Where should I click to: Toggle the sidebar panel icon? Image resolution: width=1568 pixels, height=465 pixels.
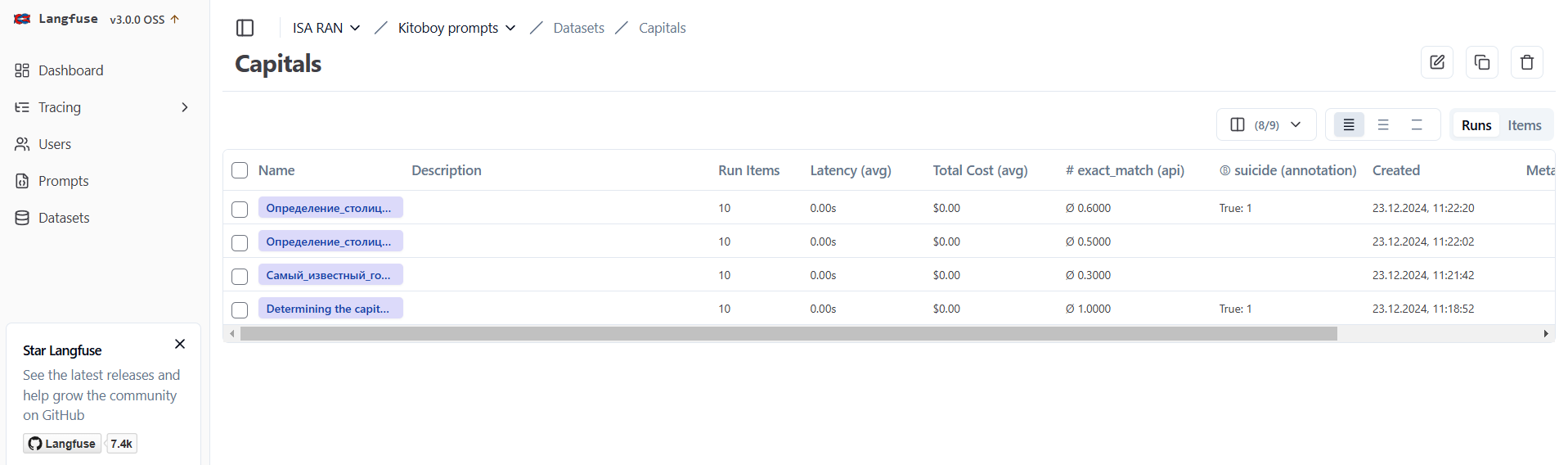tap(245, 28)
